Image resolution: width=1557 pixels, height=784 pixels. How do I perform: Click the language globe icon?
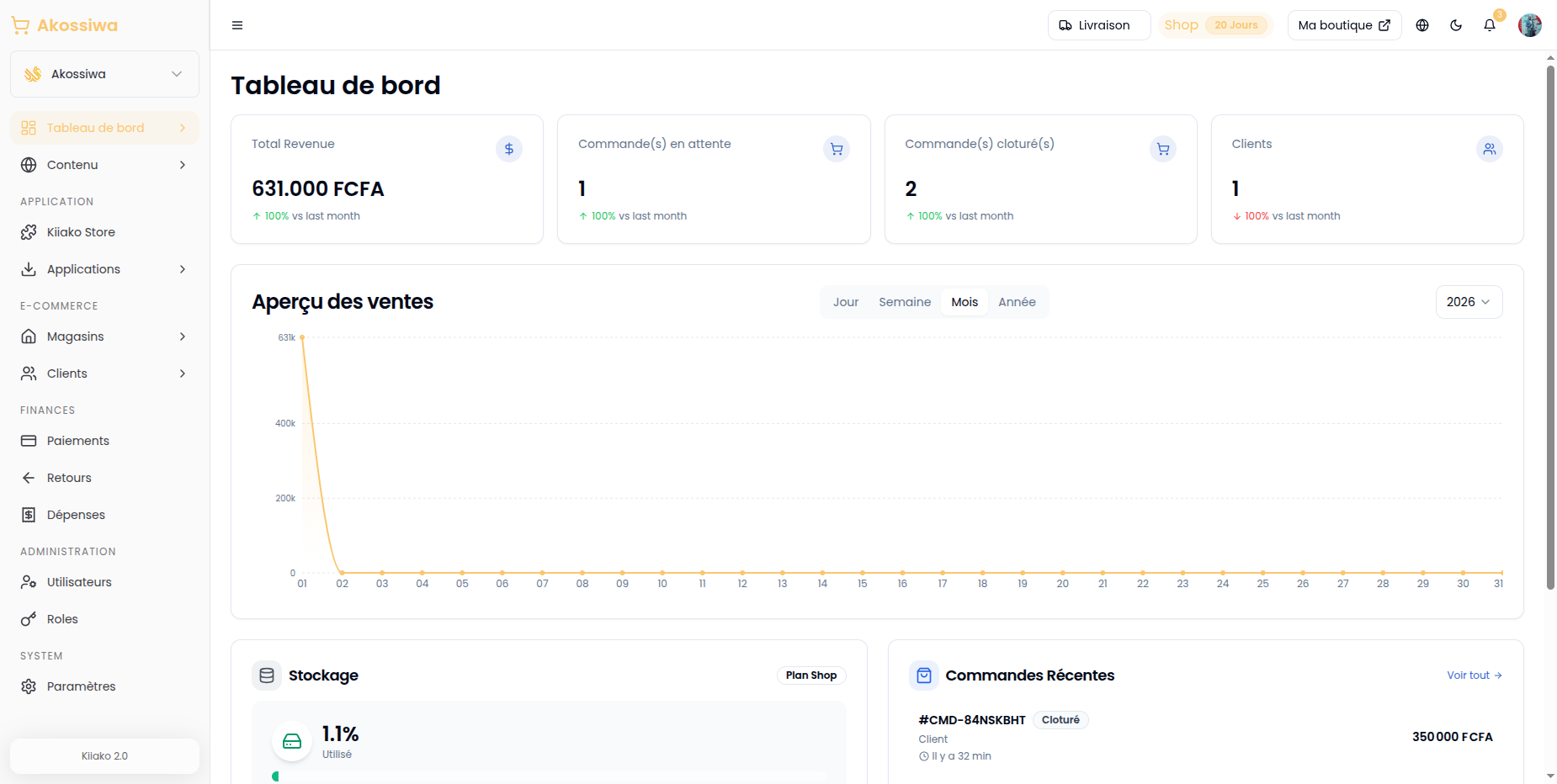[1422, 25]
